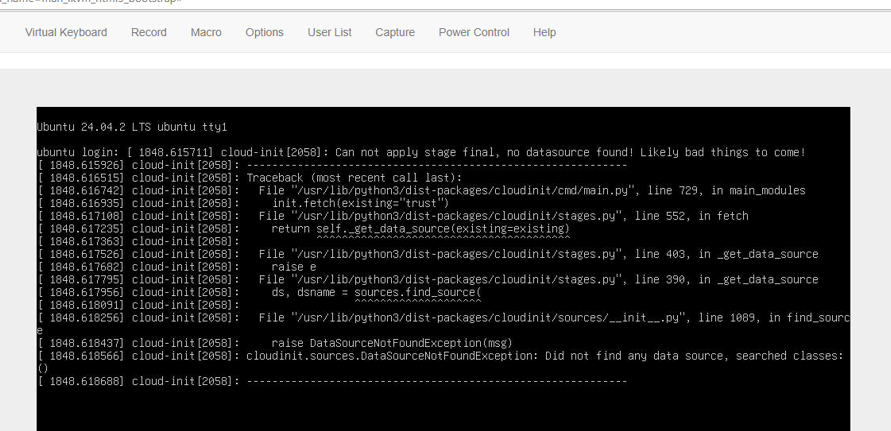
Task: Open the Capture menu
Action: [x=395, y=32]
